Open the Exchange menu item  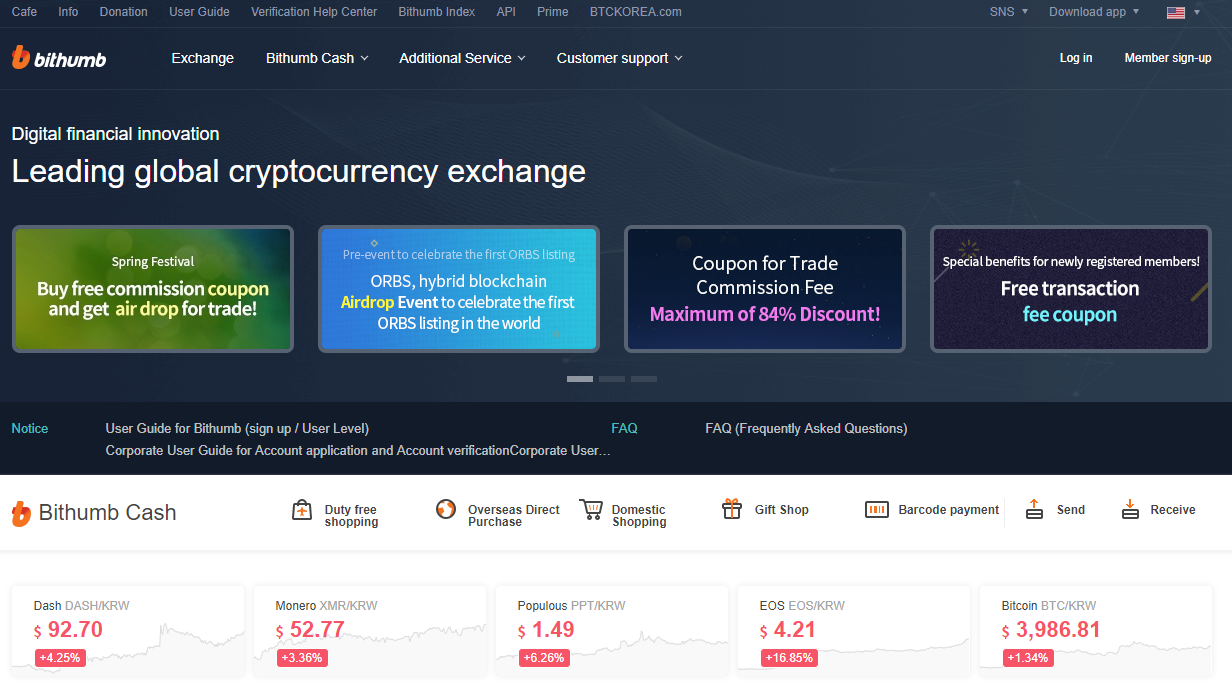202,58
